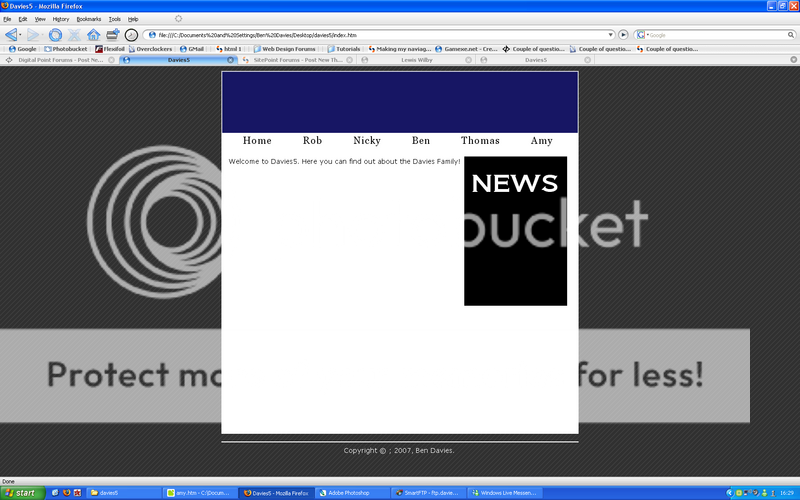Open the list all tabs dropdown
This screenshot has height=500, width=800.
[793, 60]
